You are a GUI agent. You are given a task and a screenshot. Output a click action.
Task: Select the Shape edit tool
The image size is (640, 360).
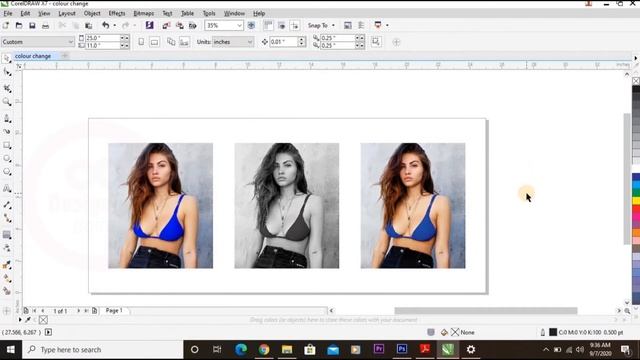pos(7,73)
